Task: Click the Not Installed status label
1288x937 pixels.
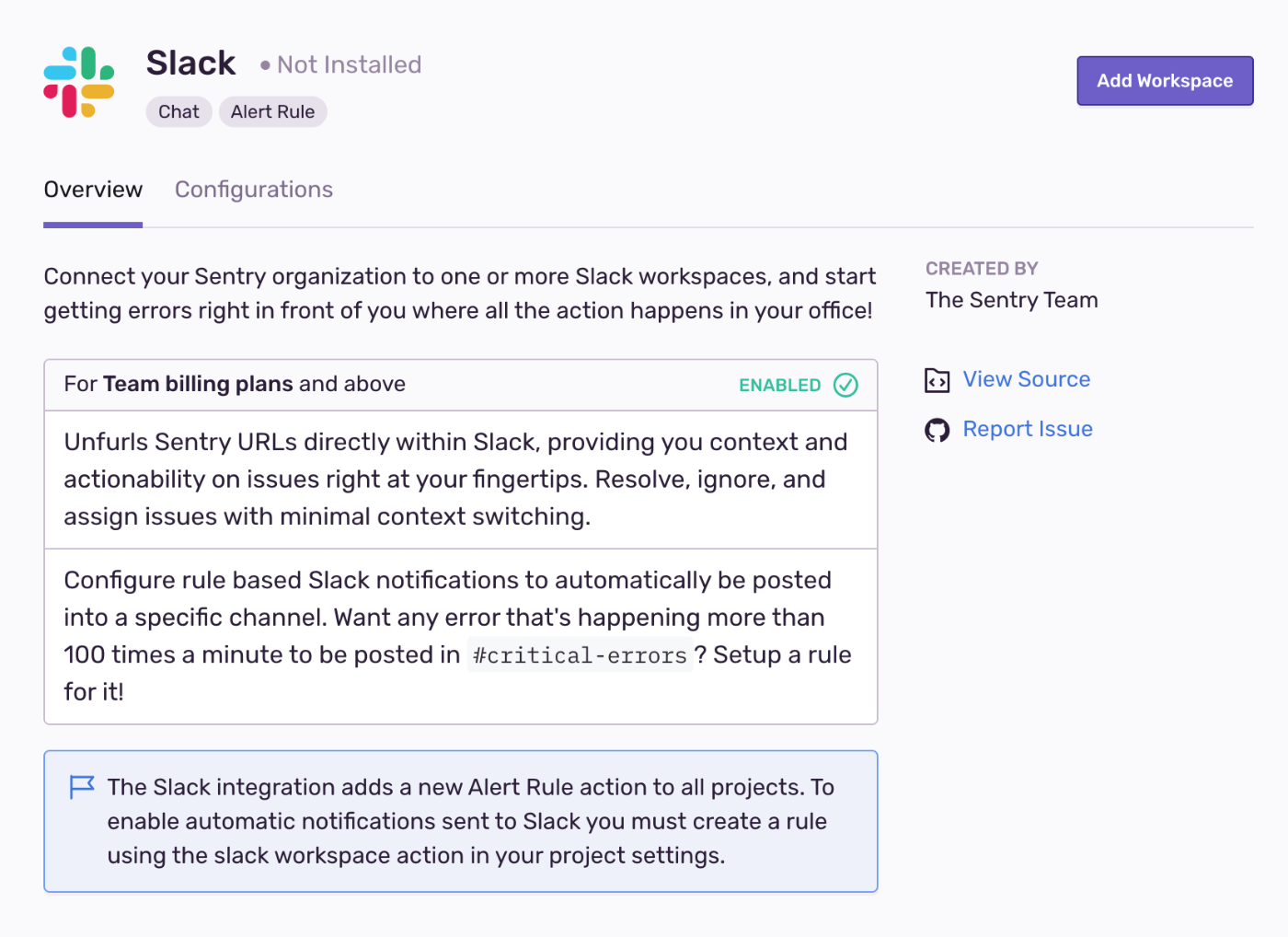Action: click(348, 64)
